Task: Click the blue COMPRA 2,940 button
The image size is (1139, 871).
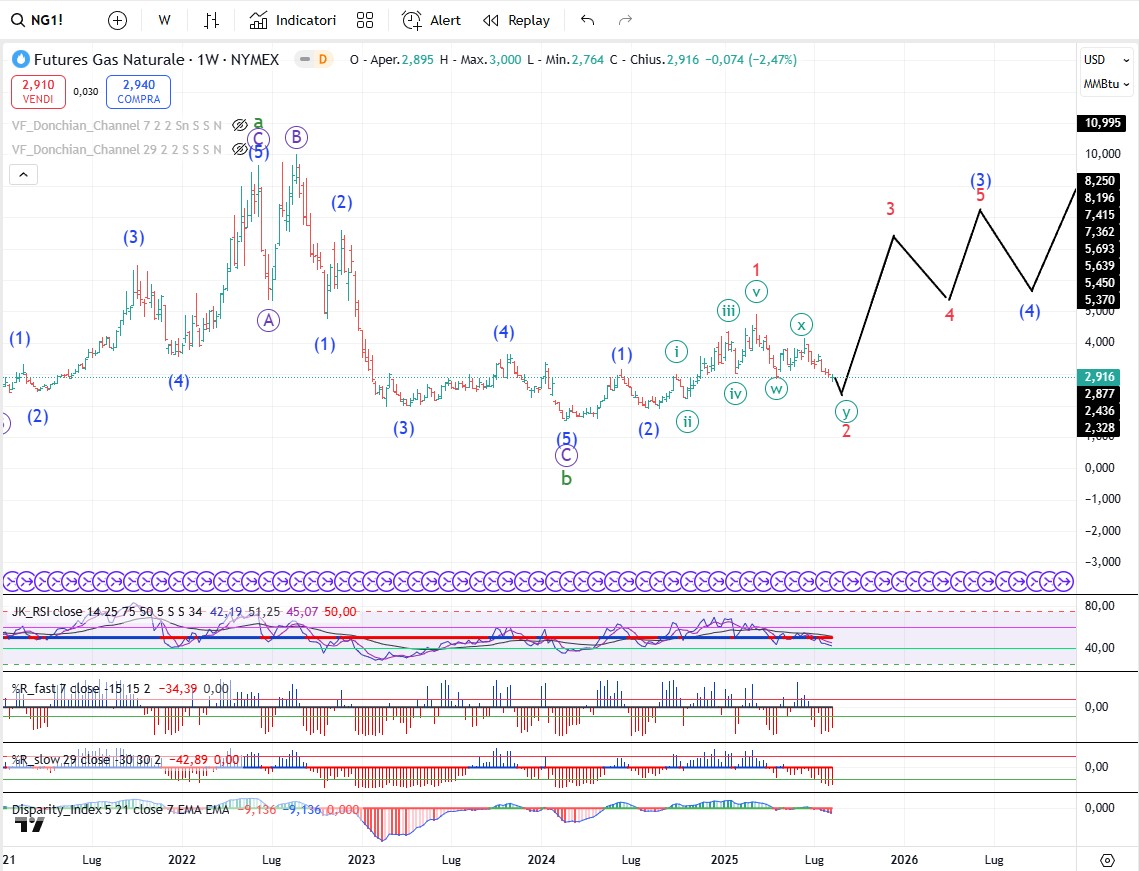Action: pos(138,91)
